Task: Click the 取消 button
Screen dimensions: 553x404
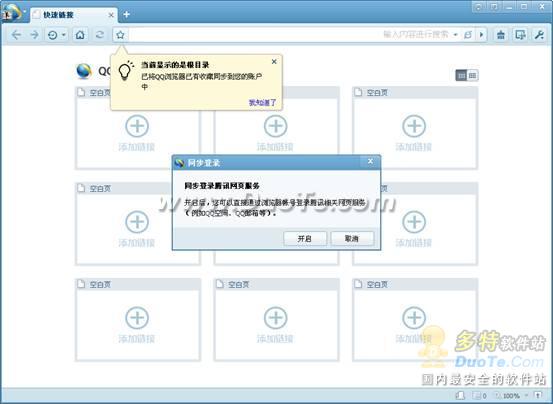Action: tap(352, 239)
